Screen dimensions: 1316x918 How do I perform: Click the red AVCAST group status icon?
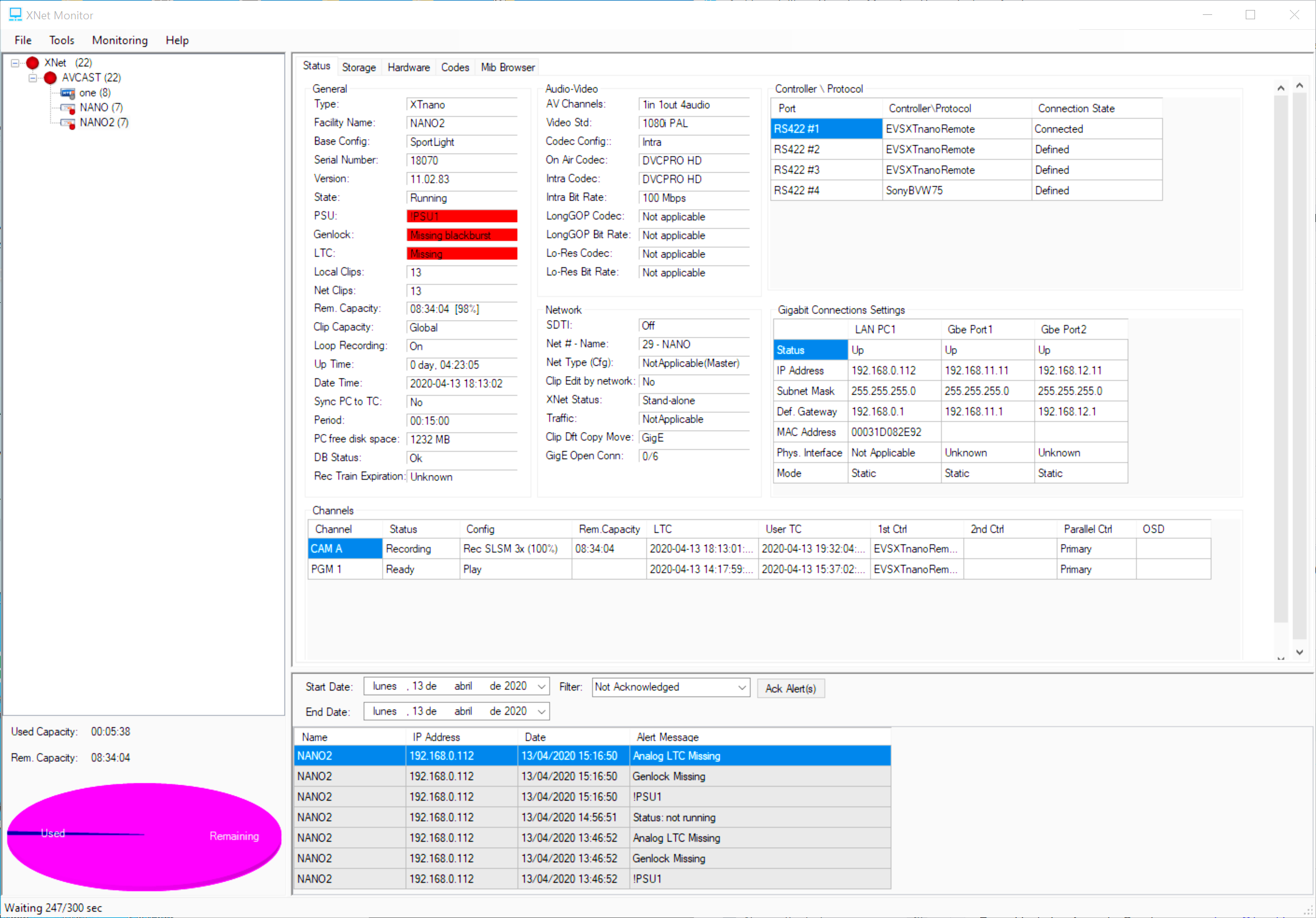(x=50, y=78)
